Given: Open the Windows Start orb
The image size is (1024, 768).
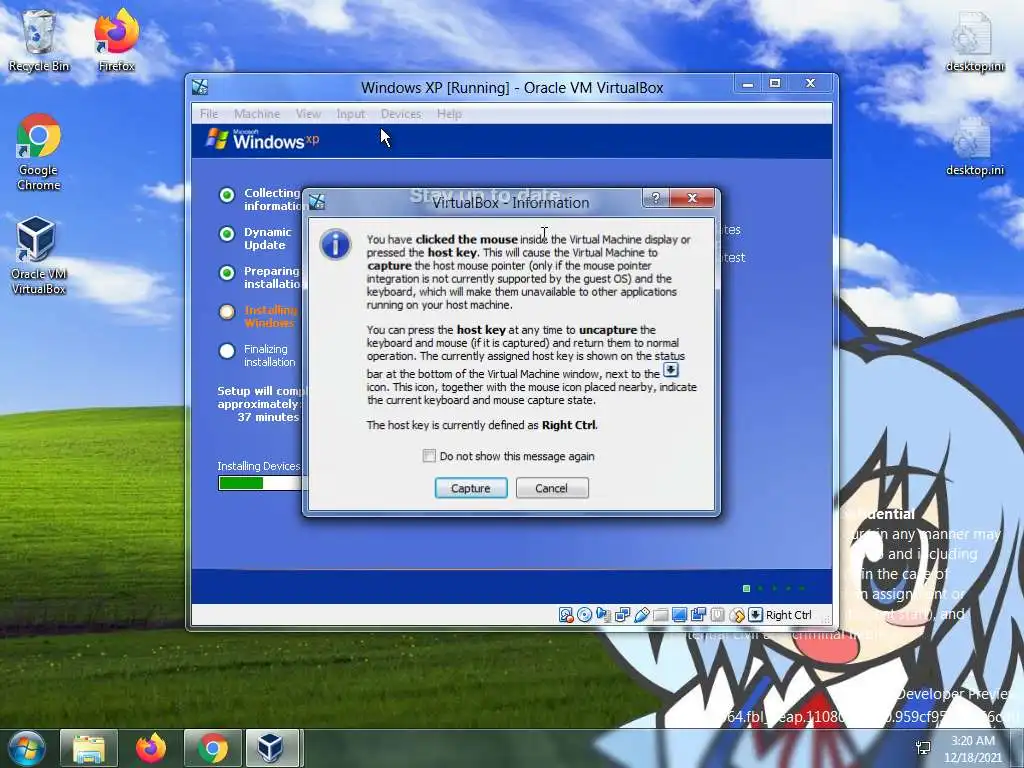Looking at the screenshot, I should click(27, 748).
